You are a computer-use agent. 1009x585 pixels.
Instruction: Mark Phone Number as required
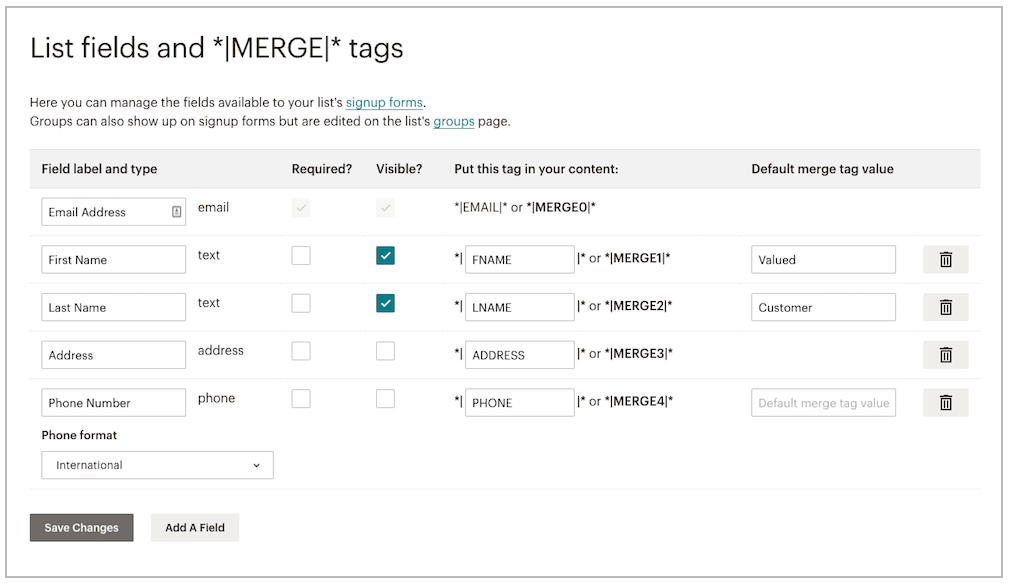[301, 399]
